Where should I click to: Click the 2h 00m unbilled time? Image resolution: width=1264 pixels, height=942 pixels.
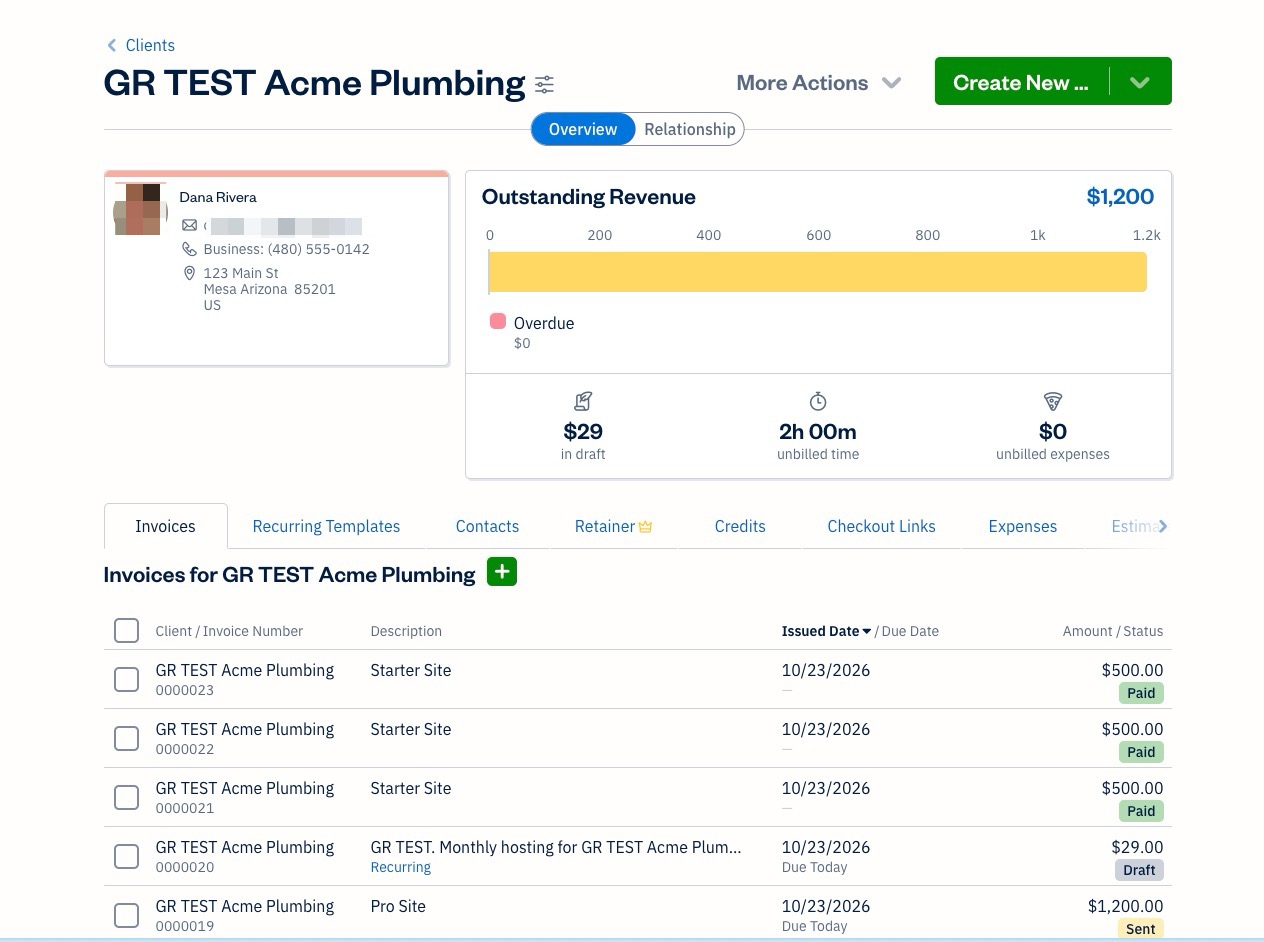(818, 431)
